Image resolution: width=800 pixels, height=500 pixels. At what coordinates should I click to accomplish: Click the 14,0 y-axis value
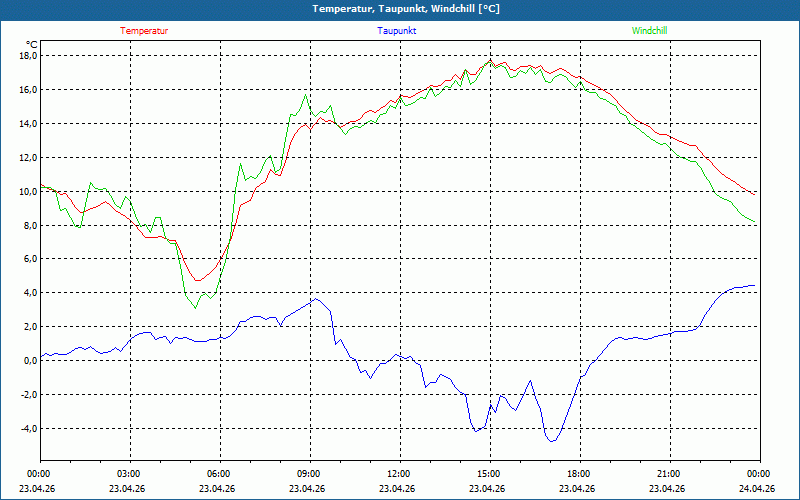pyautogui.click(x=29, y=123)
